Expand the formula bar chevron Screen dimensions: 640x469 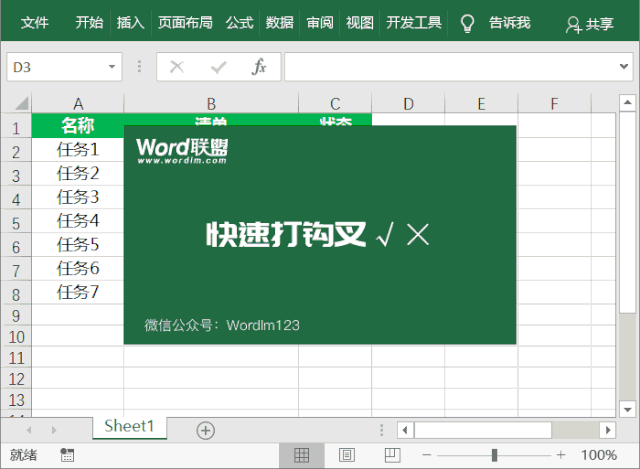(625, 67)
